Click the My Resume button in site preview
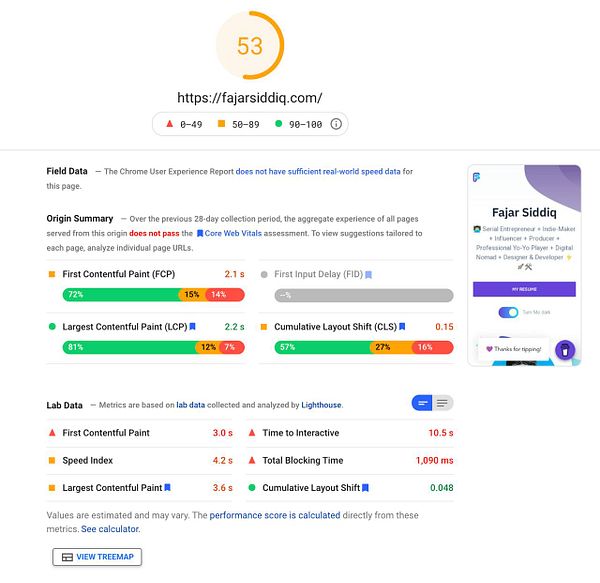 point(524,289)
